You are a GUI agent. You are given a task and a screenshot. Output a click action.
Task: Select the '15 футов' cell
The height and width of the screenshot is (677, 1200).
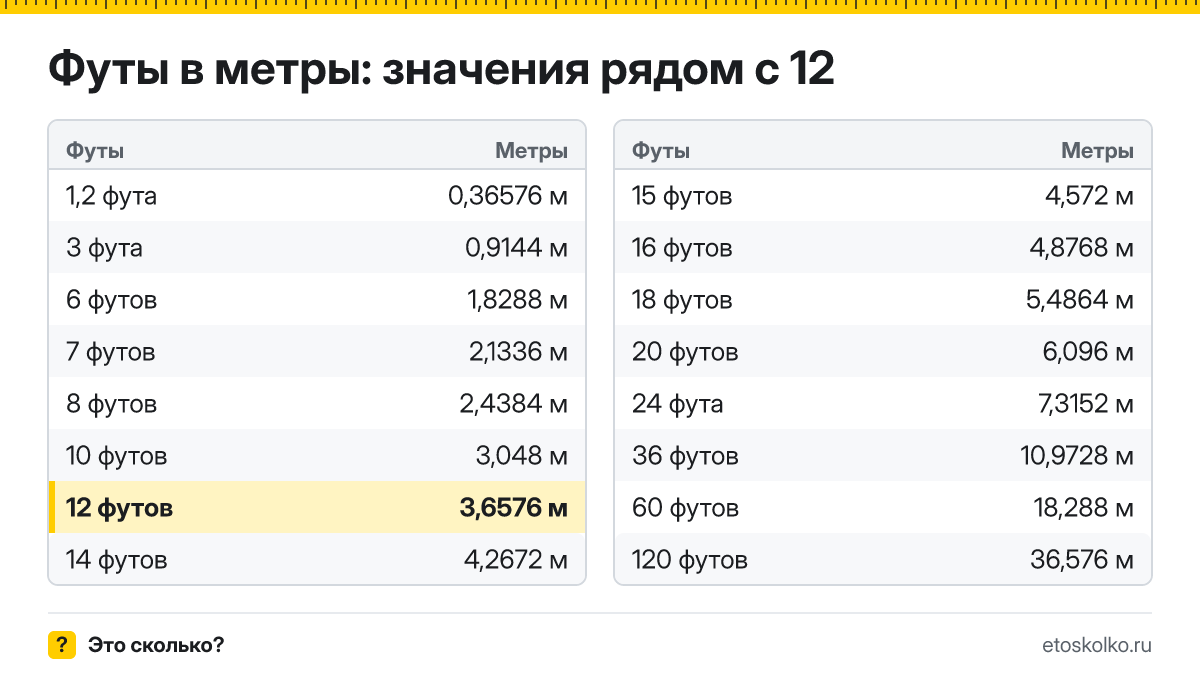(682, 196)
